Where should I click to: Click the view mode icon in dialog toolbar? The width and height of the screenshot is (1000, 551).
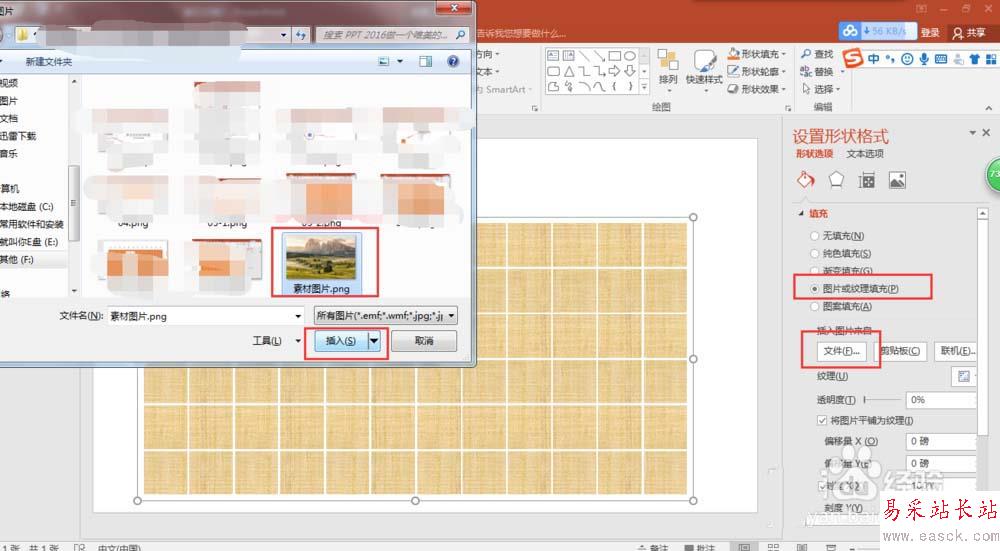click(383, 61)
